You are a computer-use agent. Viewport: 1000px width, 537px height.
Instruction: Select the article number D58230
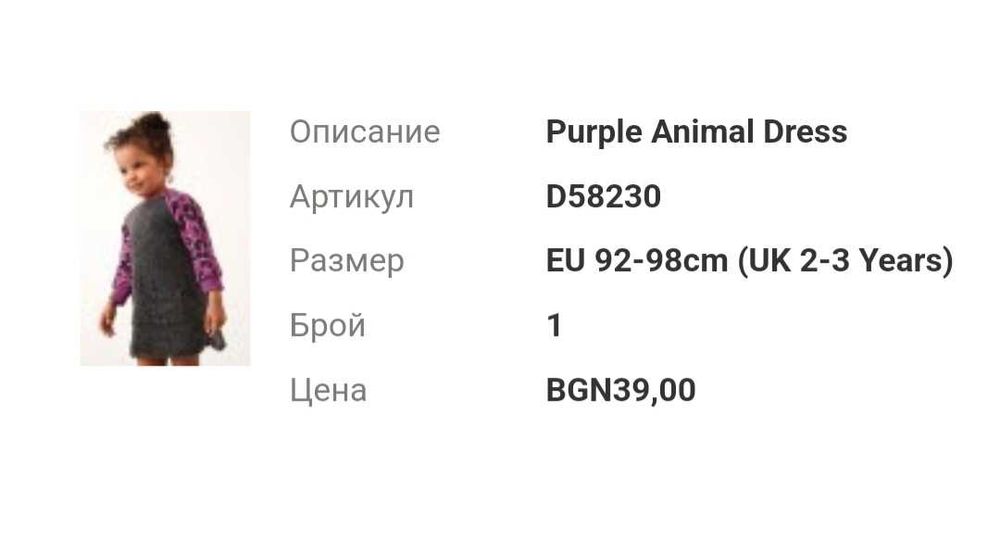tap(603, 197)
